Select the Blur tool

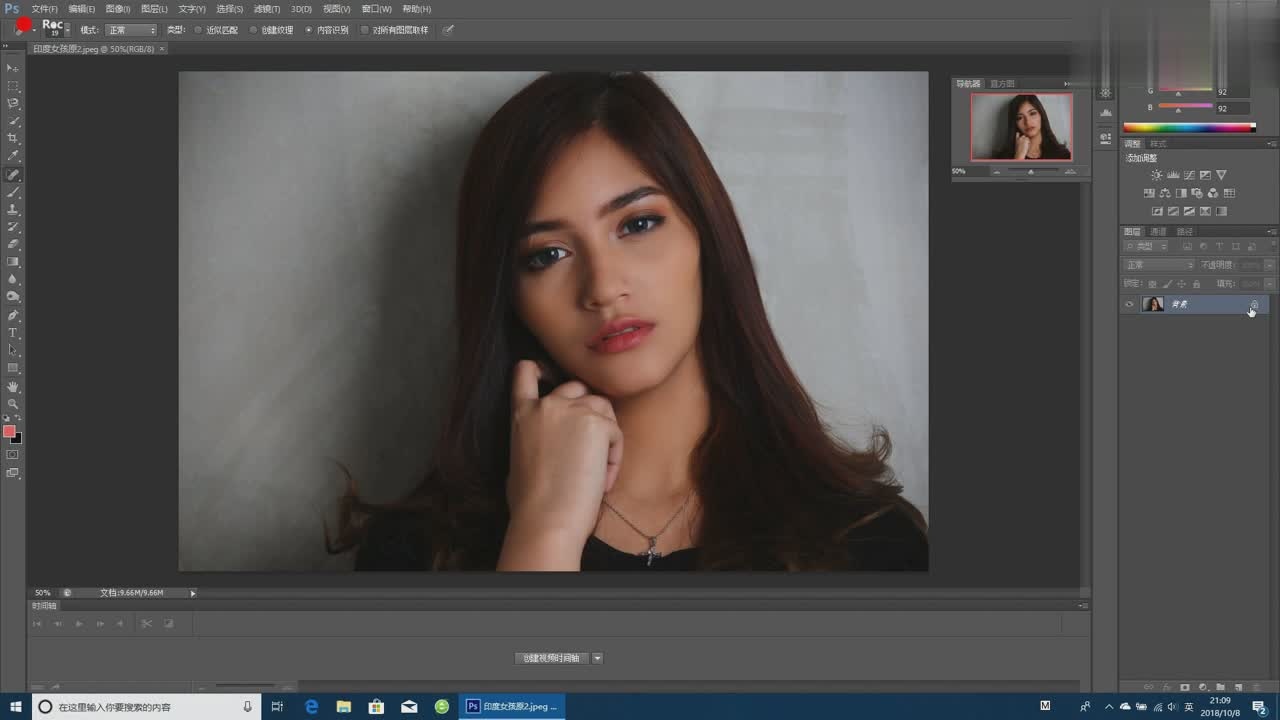click(x=13, y=279)
